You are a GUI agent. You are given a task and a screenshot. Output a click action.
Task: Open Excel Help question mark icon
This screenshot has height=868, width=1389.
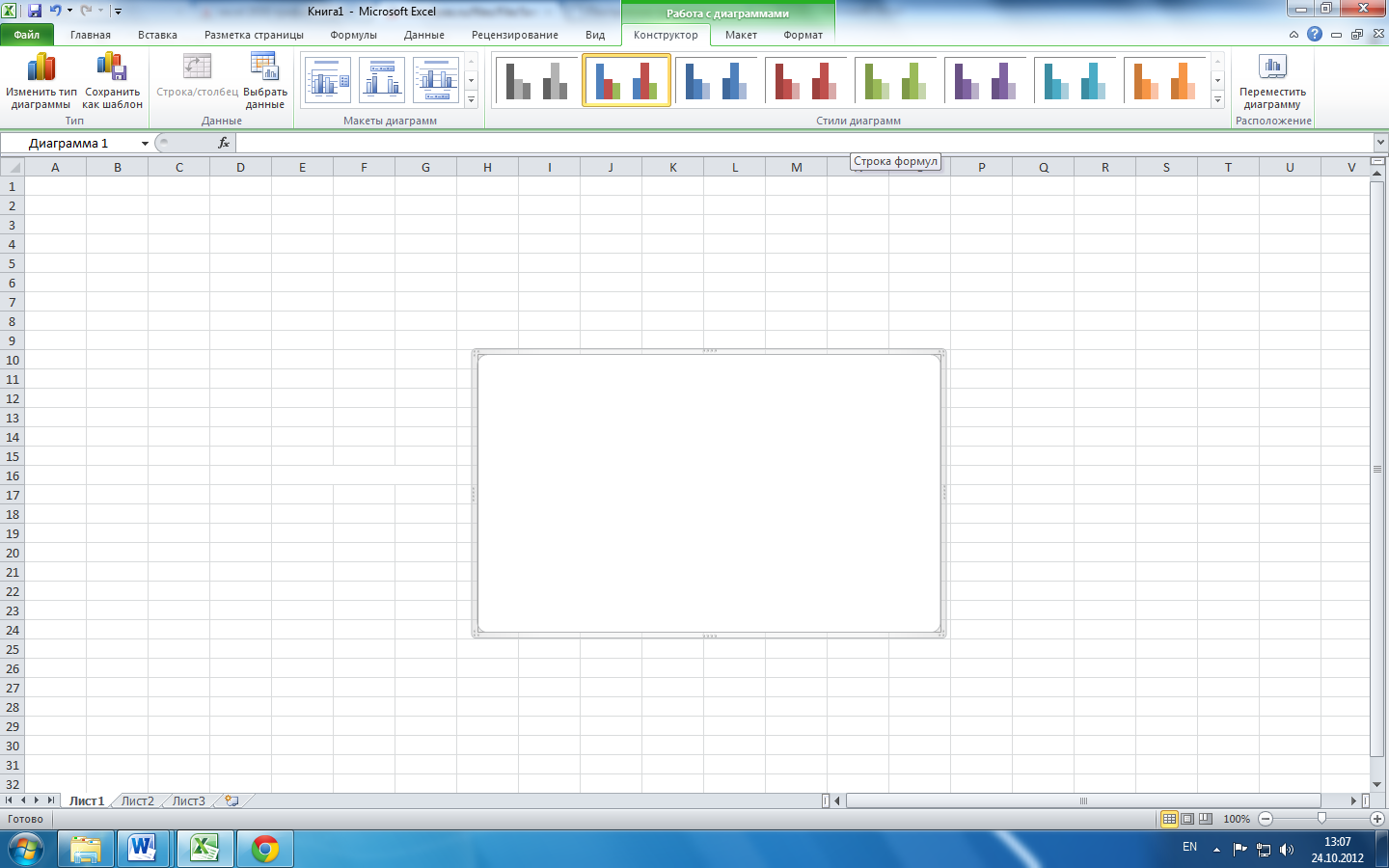point(1314,34)
